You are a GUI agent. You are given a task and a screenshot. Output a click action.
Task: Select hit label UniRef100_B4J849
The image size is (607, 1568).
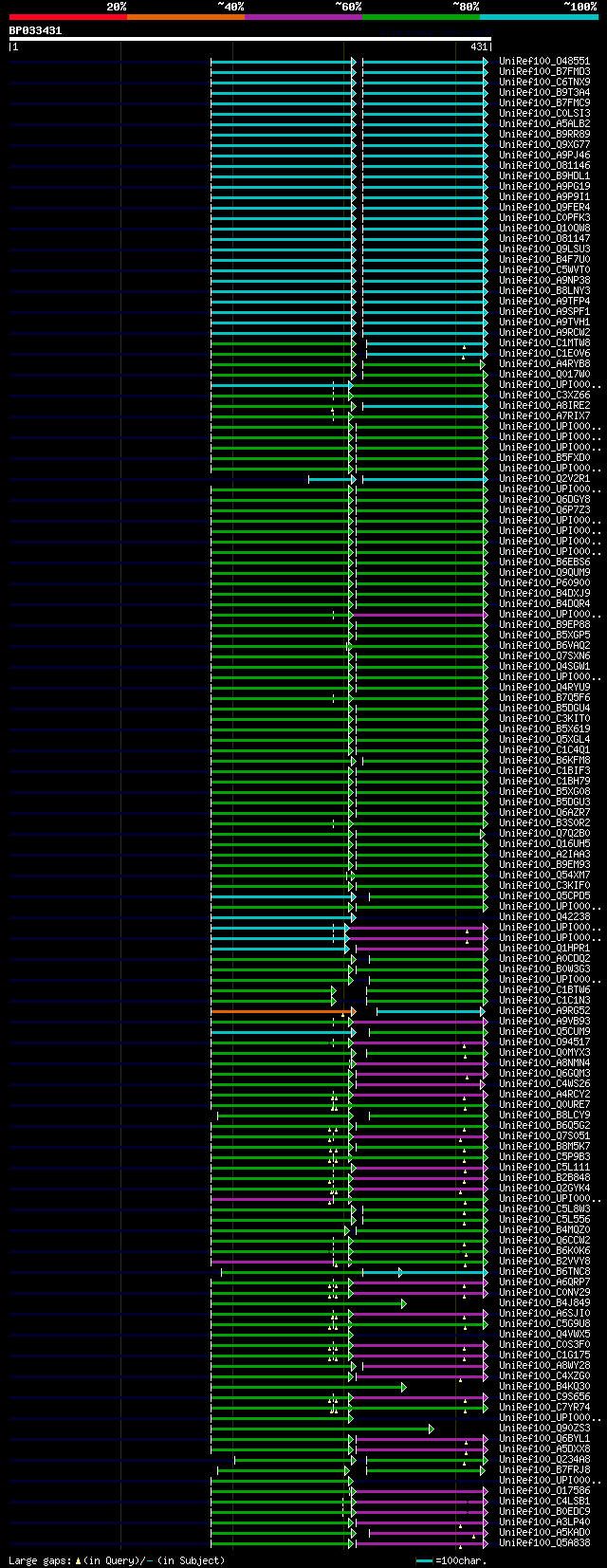(x=544, y=1303)
